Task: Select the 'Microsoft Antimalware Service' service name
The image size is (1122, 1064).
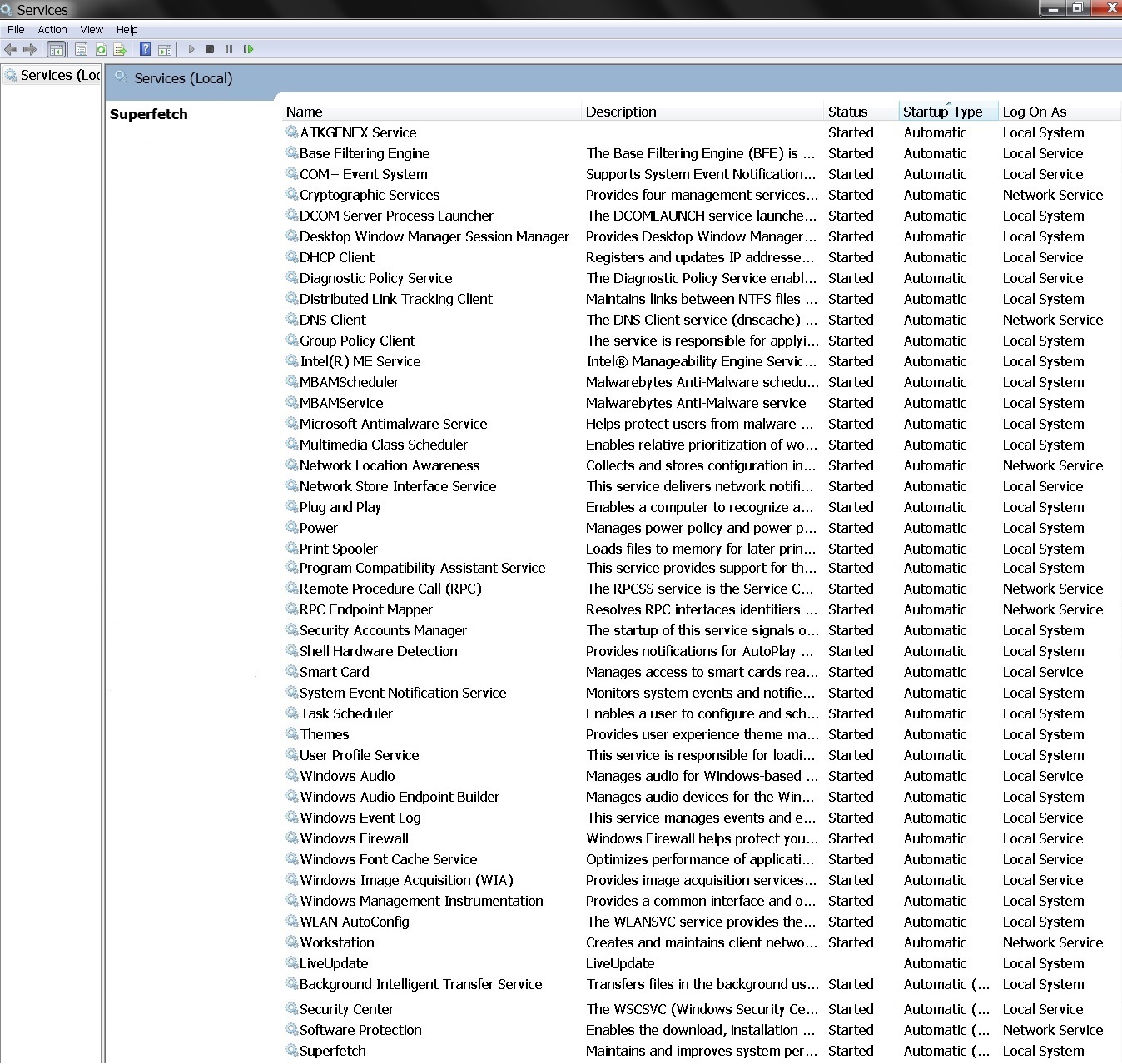Action: (x=394, y=424)
